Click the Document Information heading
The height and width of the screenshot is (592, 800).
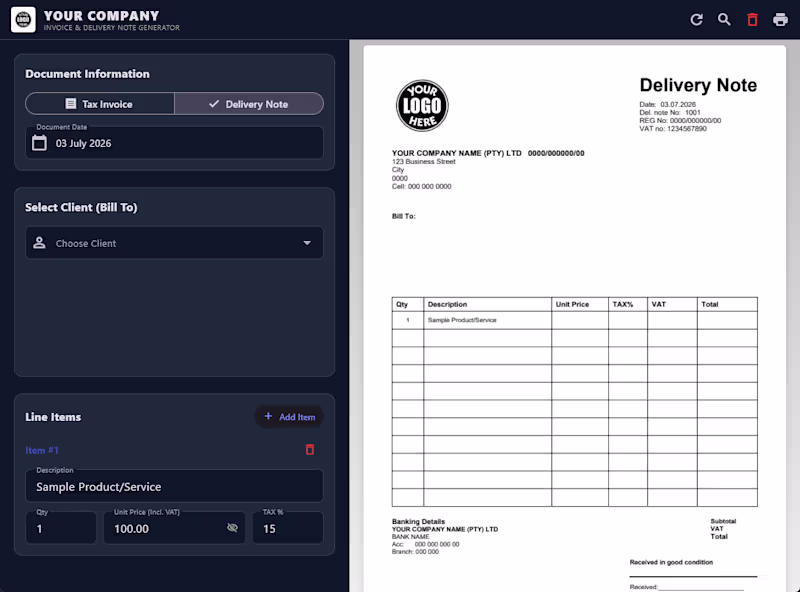point(87,74)
